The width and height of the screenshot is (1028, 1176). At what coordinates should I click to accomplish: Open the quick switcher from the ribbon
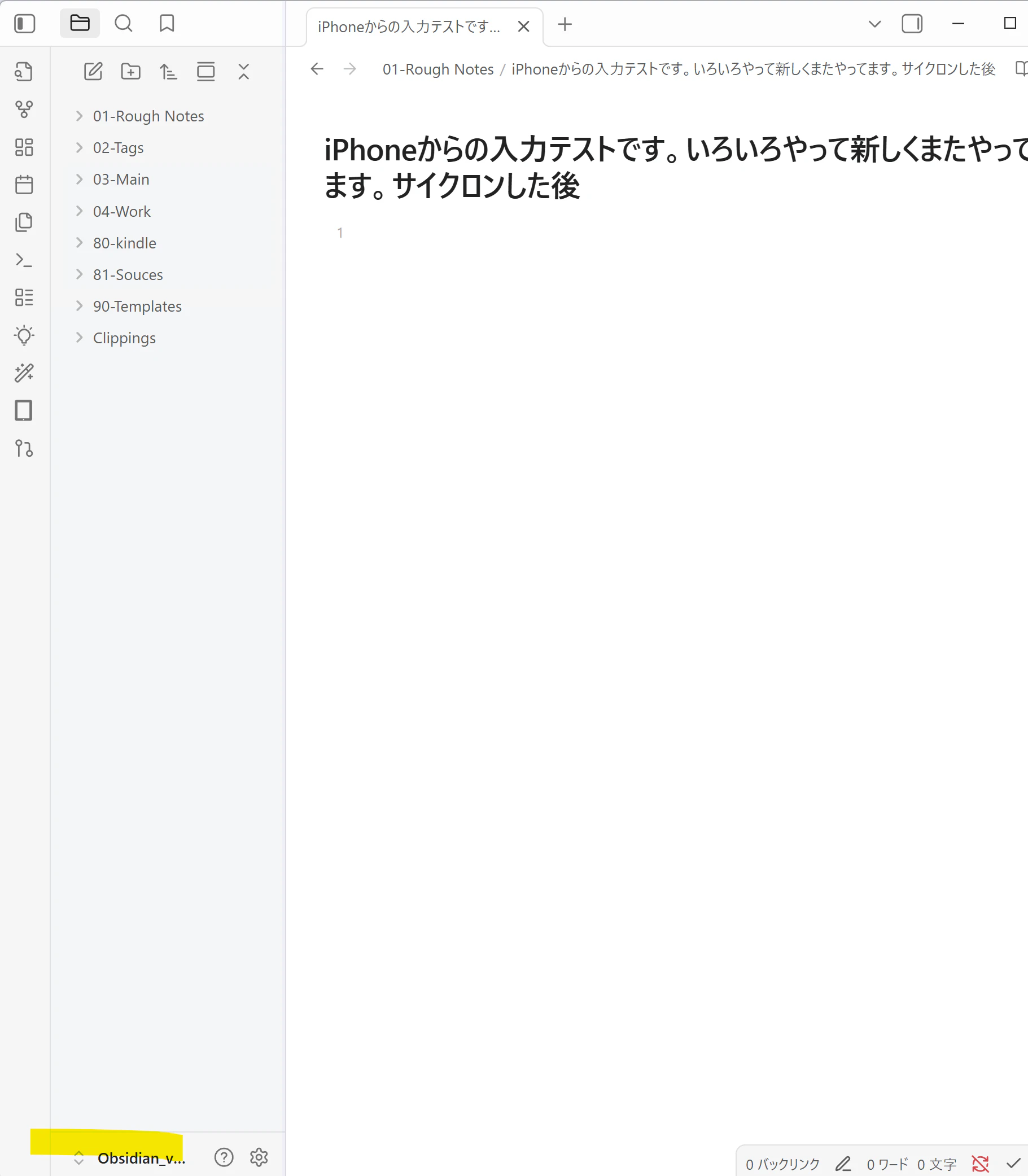(24, 72)
